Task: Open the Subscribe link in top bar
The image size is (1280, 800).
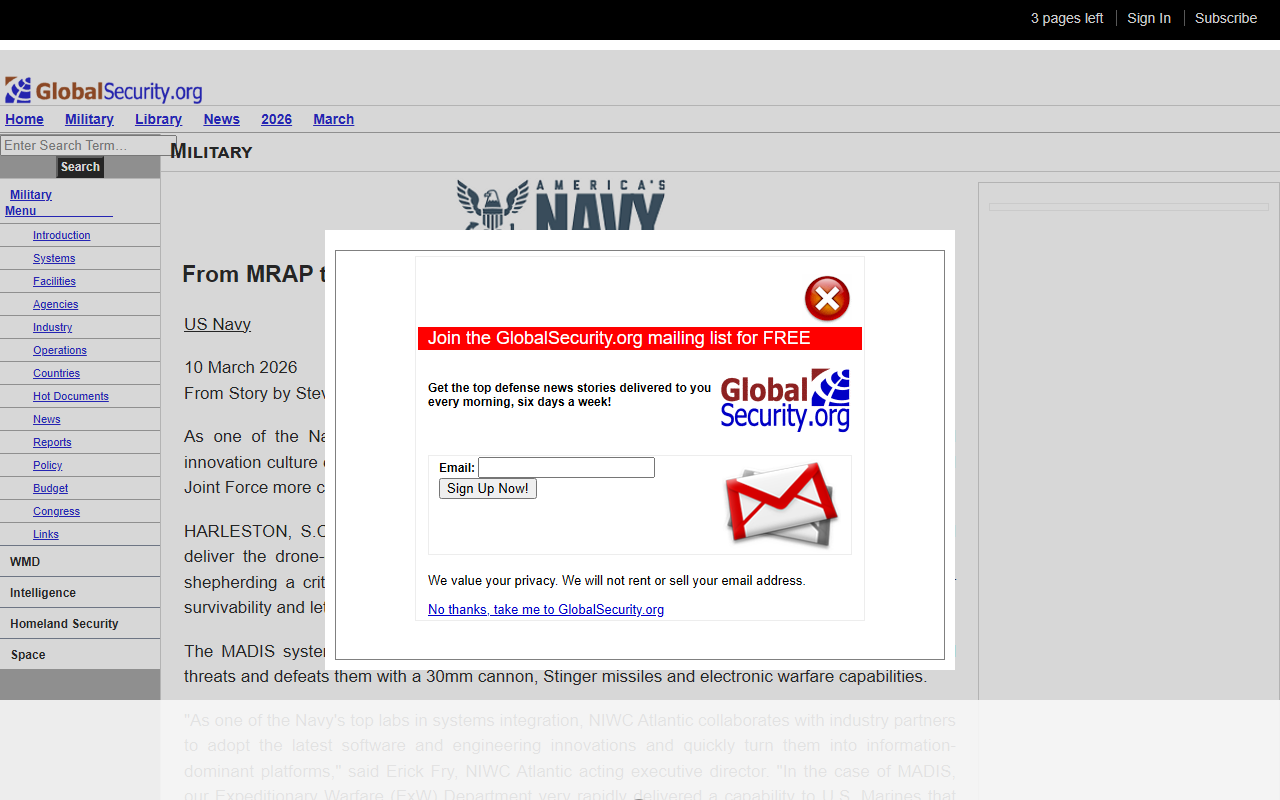Action: pyautogui.click(x=1226, y=18)
